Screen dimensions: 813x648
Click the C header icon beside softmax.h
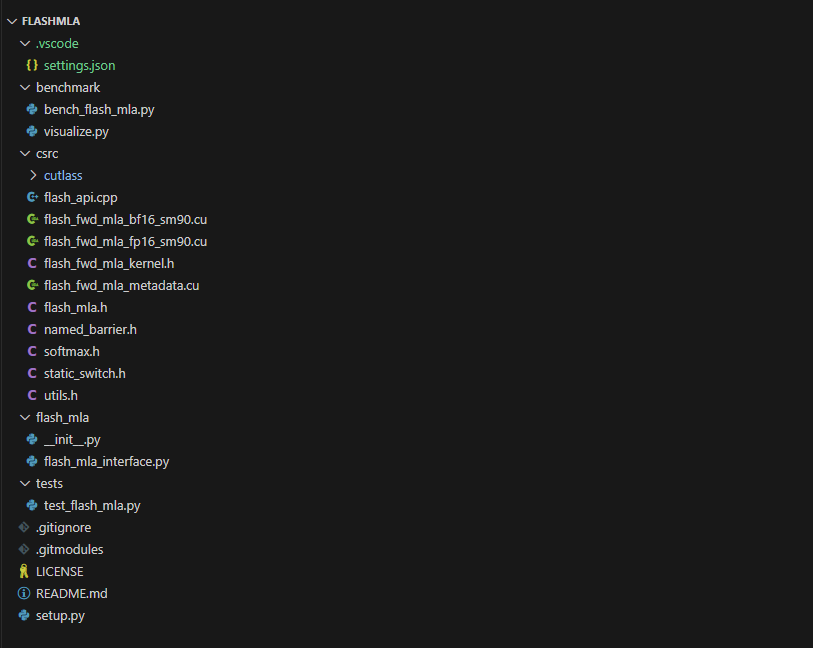(32, 352)
